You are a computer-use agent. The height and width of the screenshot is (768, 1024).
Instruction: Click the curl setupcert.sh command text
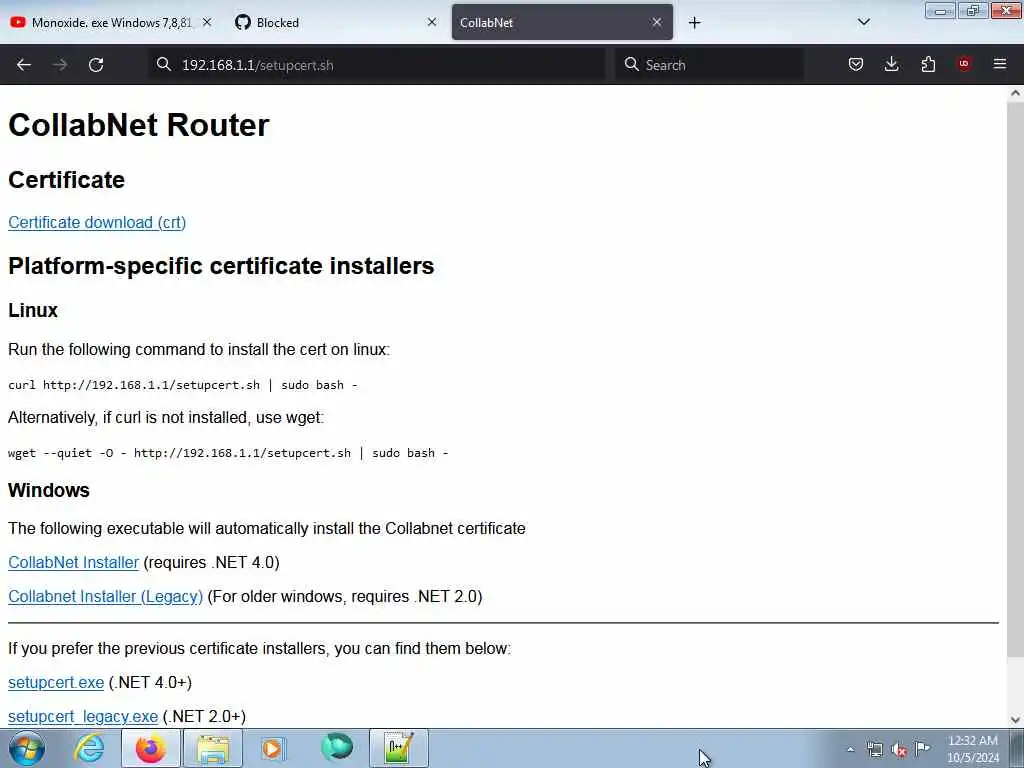183,385
